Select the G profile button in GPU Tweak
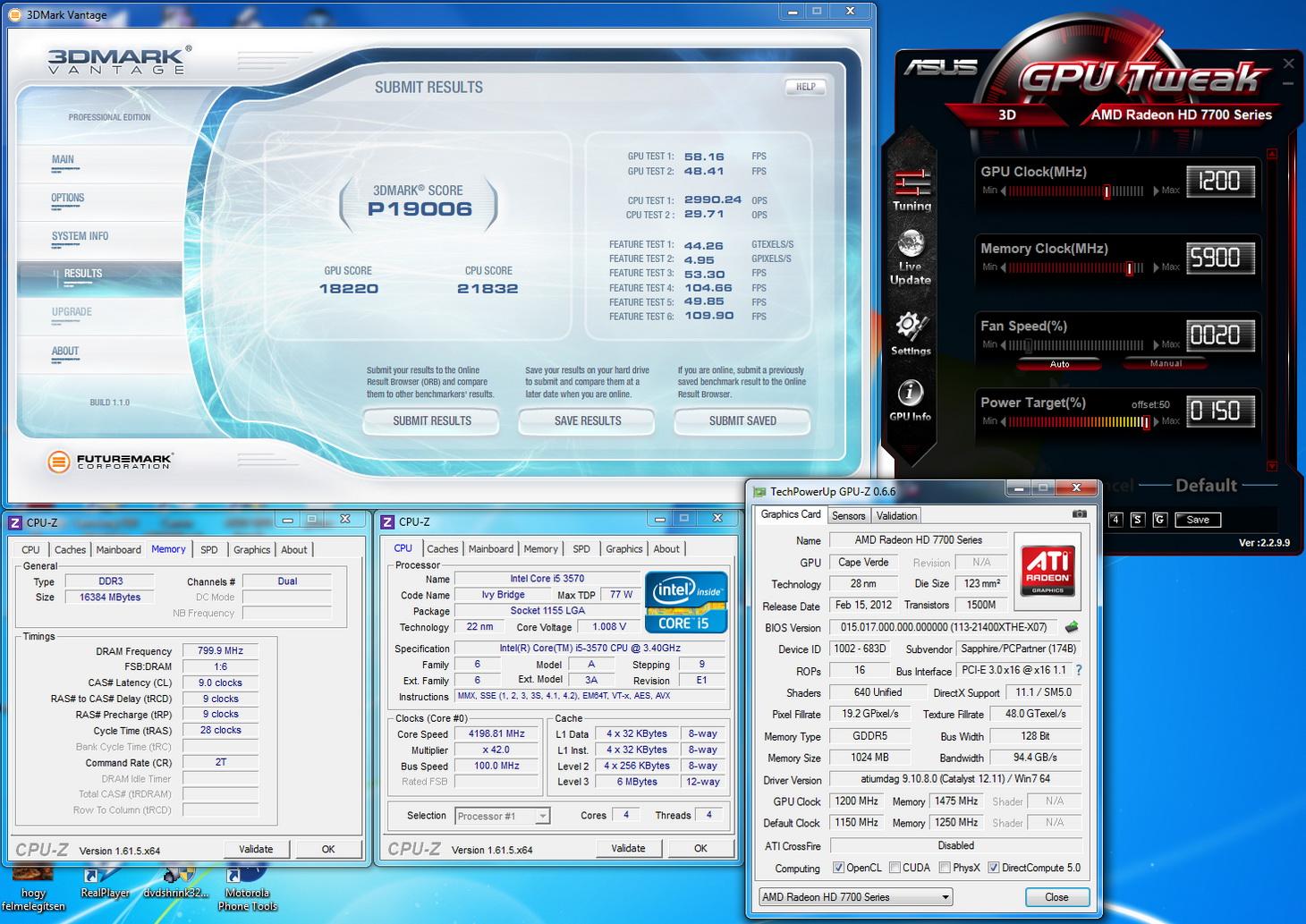 click(1159, 520)
